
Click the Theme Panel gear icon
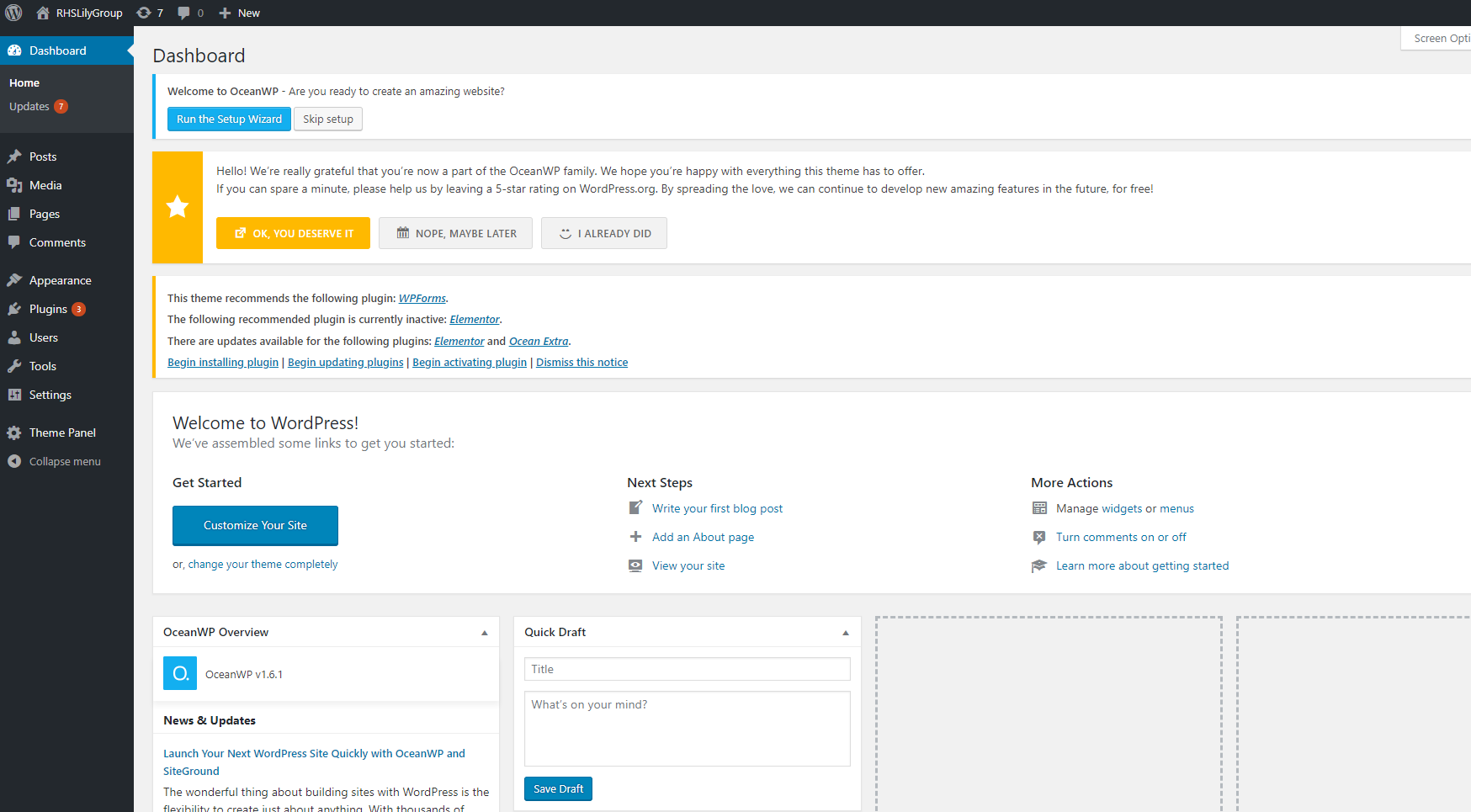(14, 433)
